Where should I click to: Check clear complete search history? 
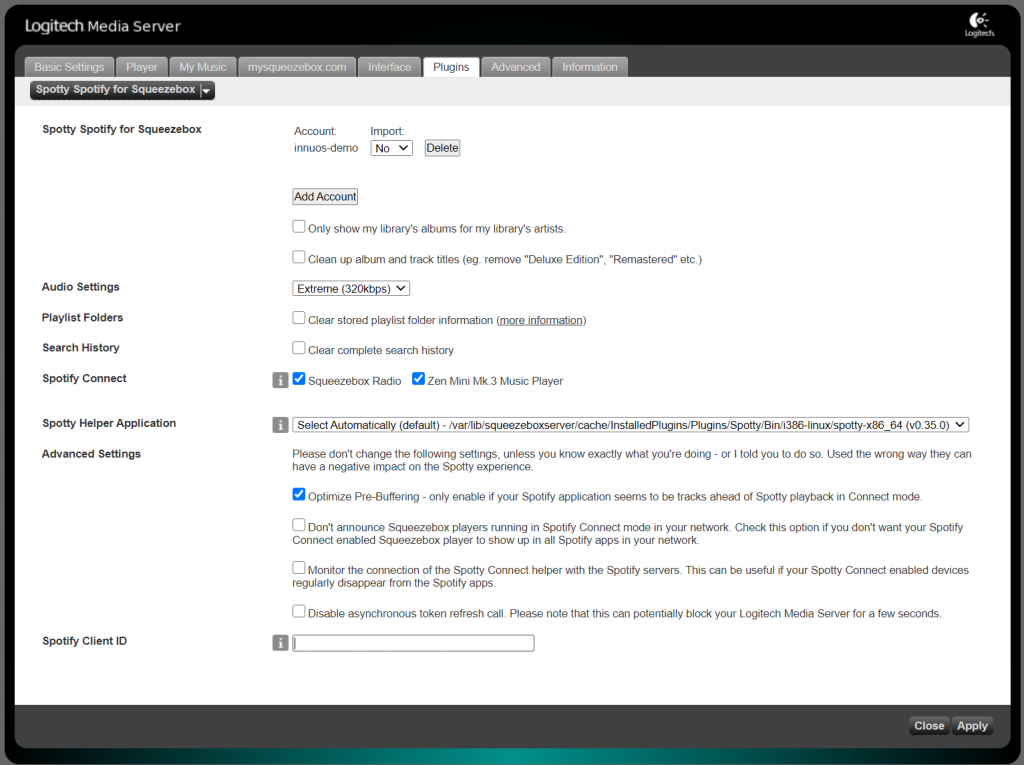[298, 348]
